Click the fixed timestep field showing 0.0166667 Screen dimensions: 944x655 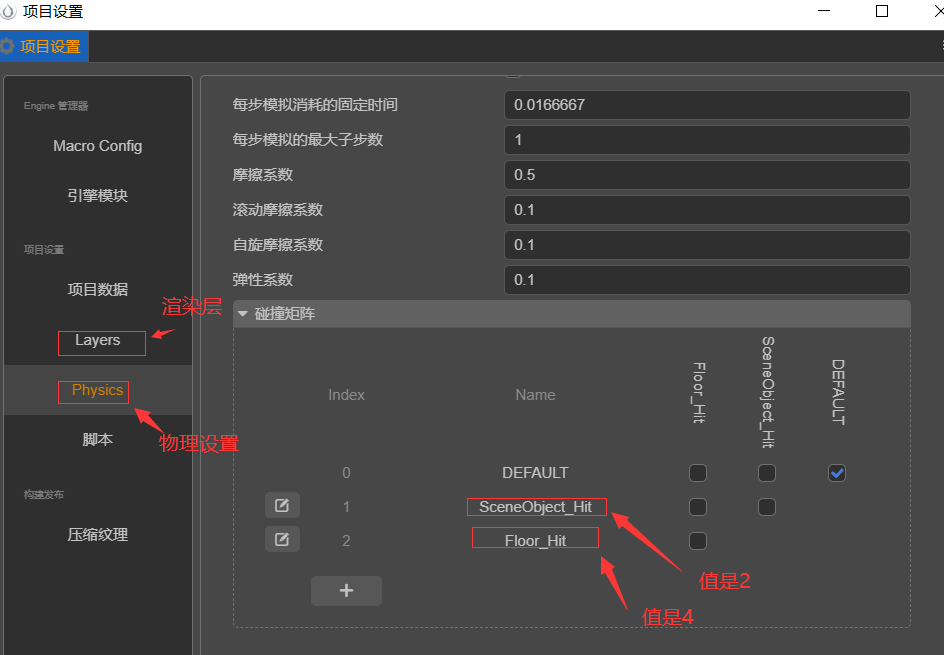coord(706,104)
